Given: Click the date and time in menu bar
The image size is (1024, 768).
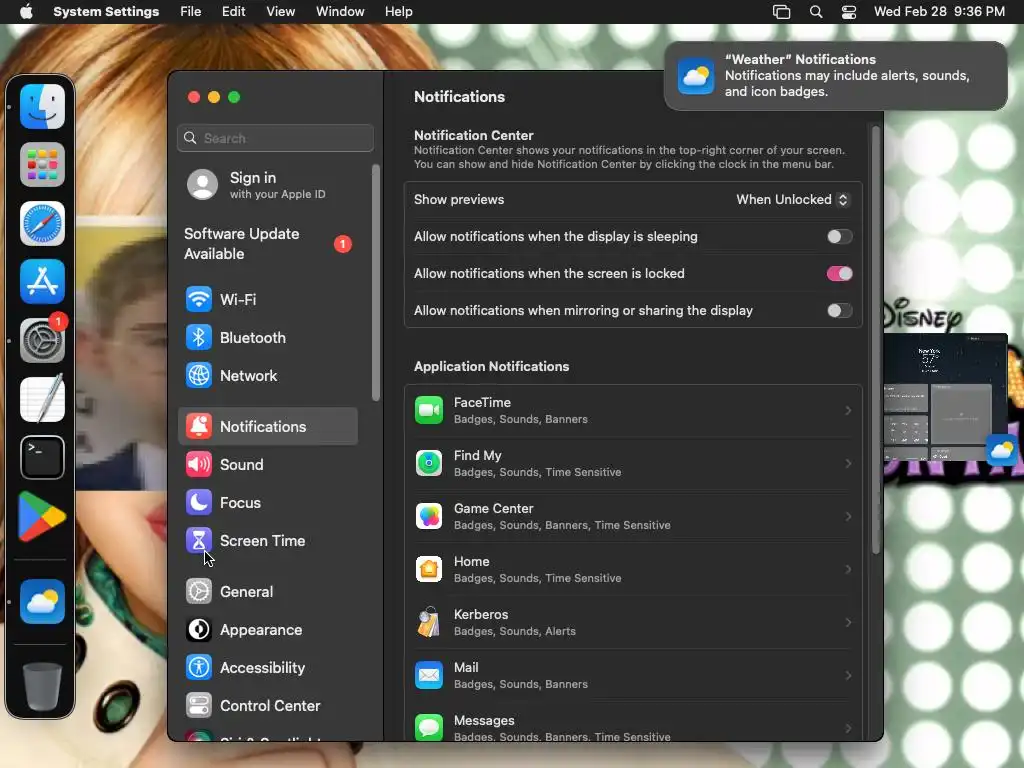Looking at the screenshot, I should pyautogui.click(x=939, y=12).
